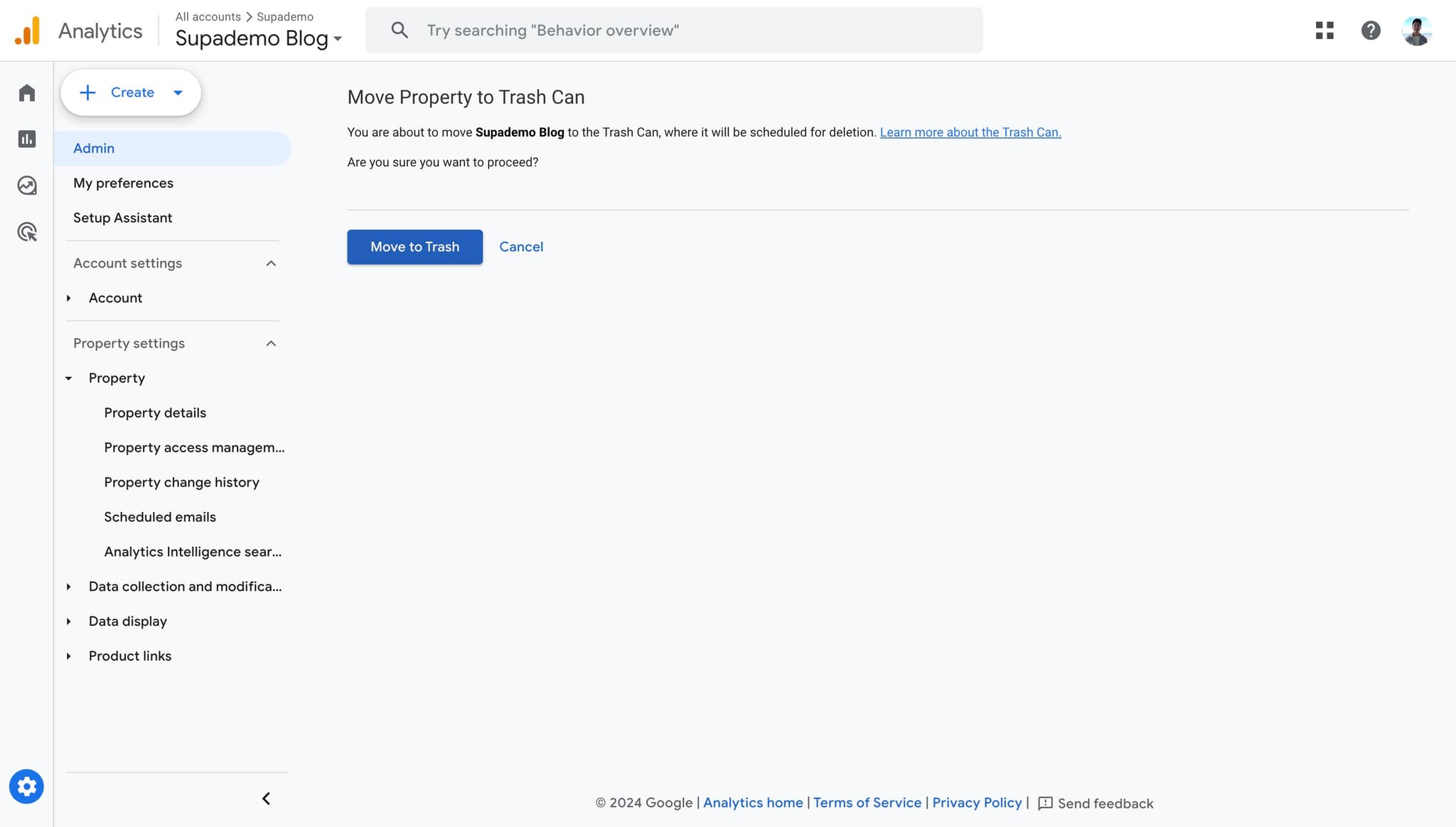1456x827 pixels.
Task: Open Property change history
Action: click(x=181, y=483)
